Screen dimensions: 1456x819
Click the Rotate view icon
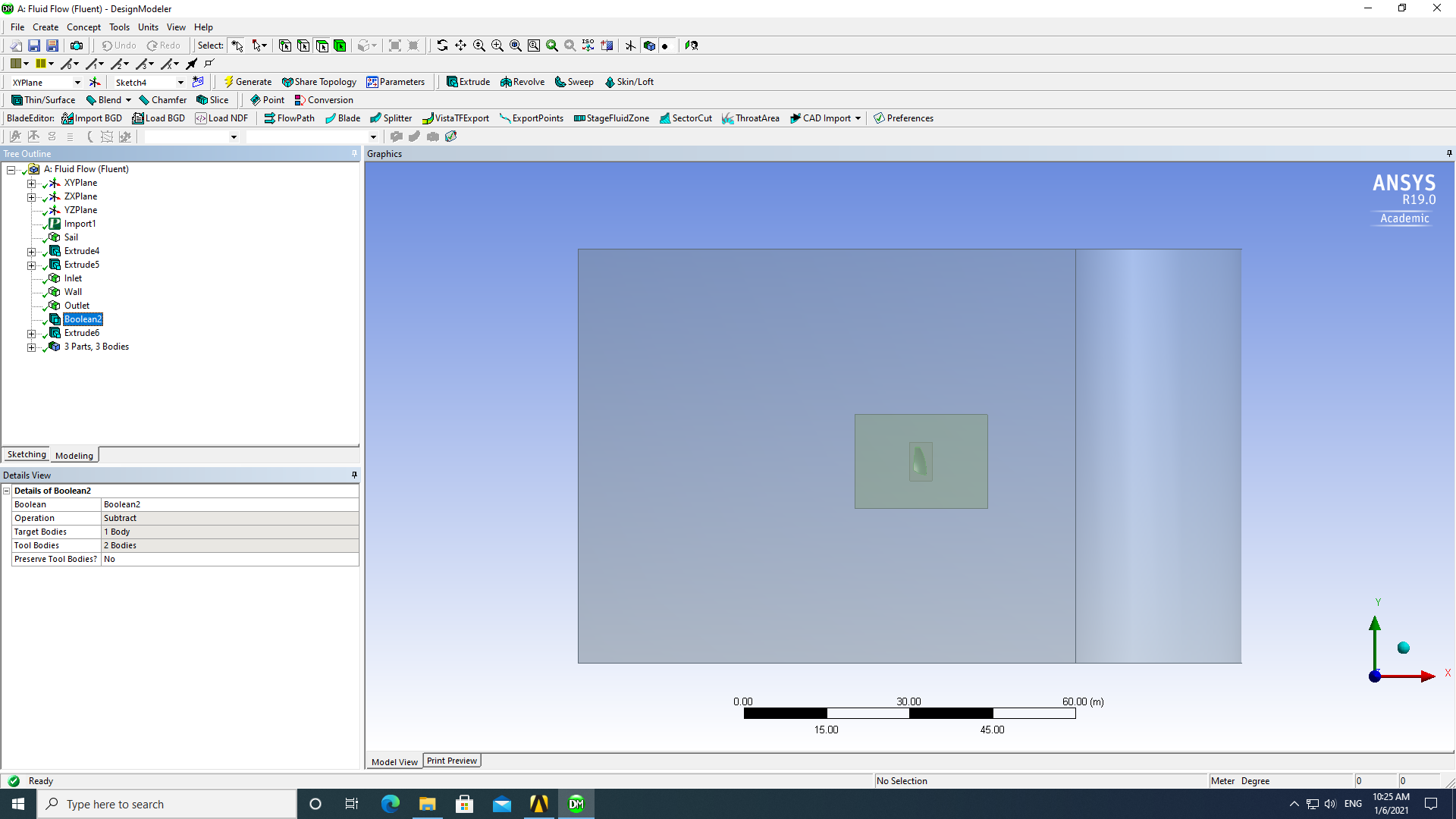442,45
